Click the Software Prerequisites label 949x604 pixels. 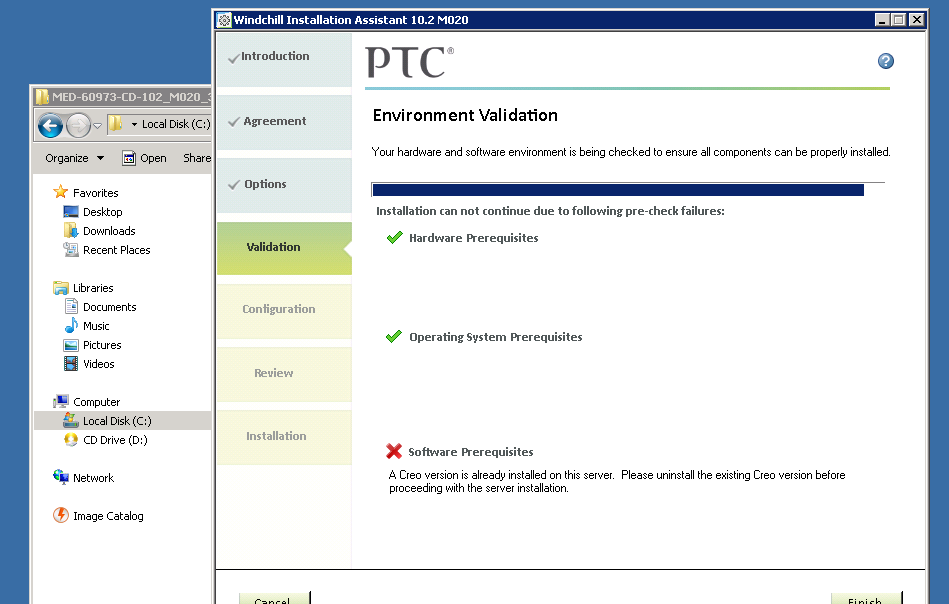471,452
